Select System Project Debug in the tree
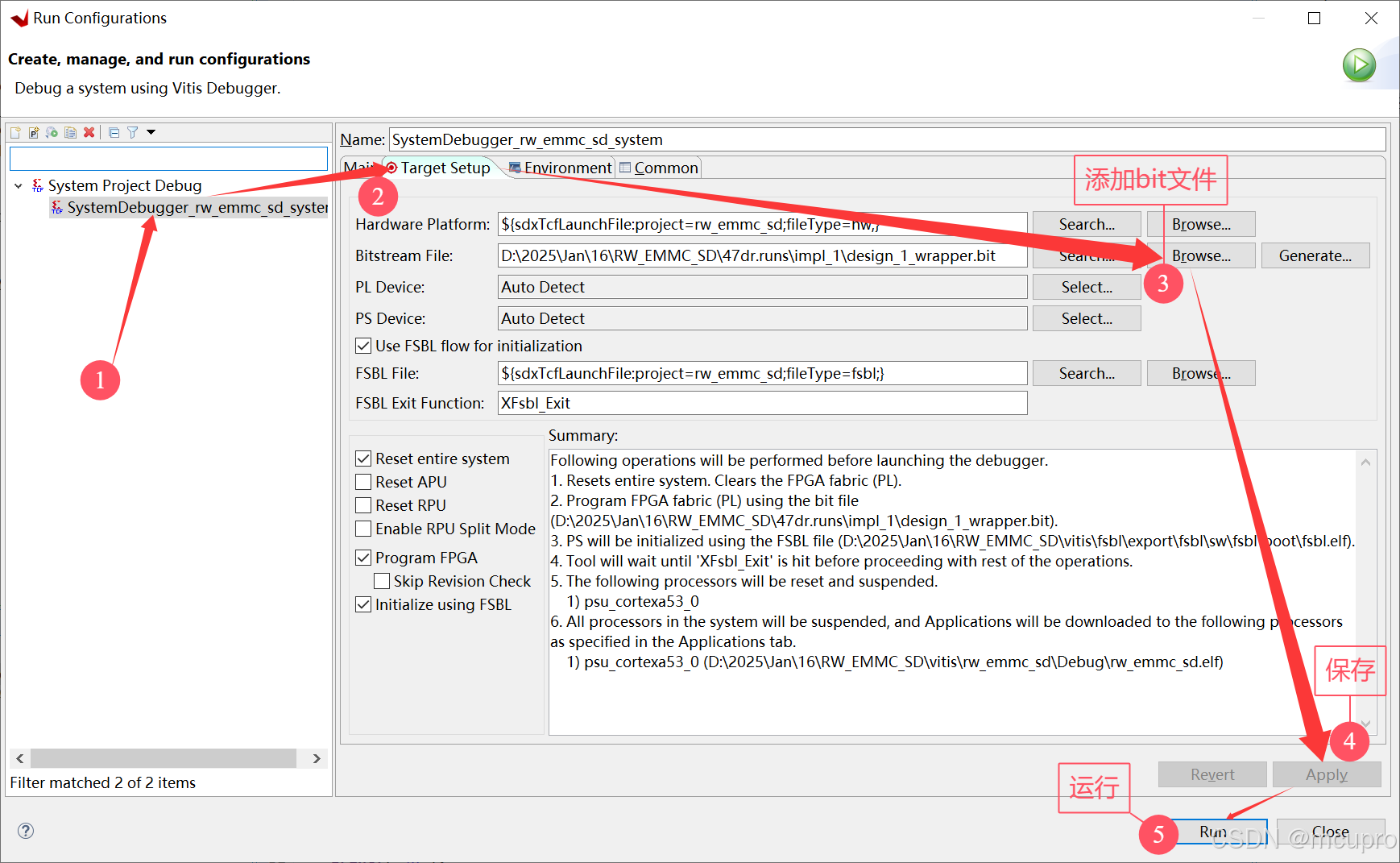 [x=125, y=185]
